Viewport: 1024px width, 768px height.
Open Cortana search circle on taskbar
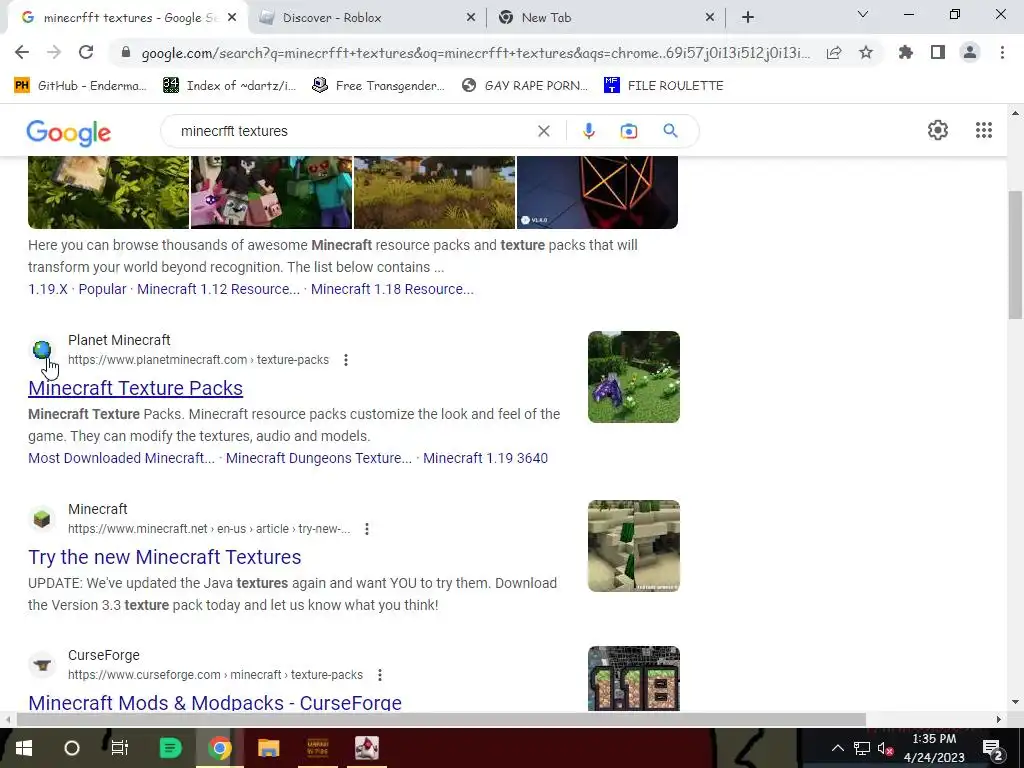[x=72, y=748]
